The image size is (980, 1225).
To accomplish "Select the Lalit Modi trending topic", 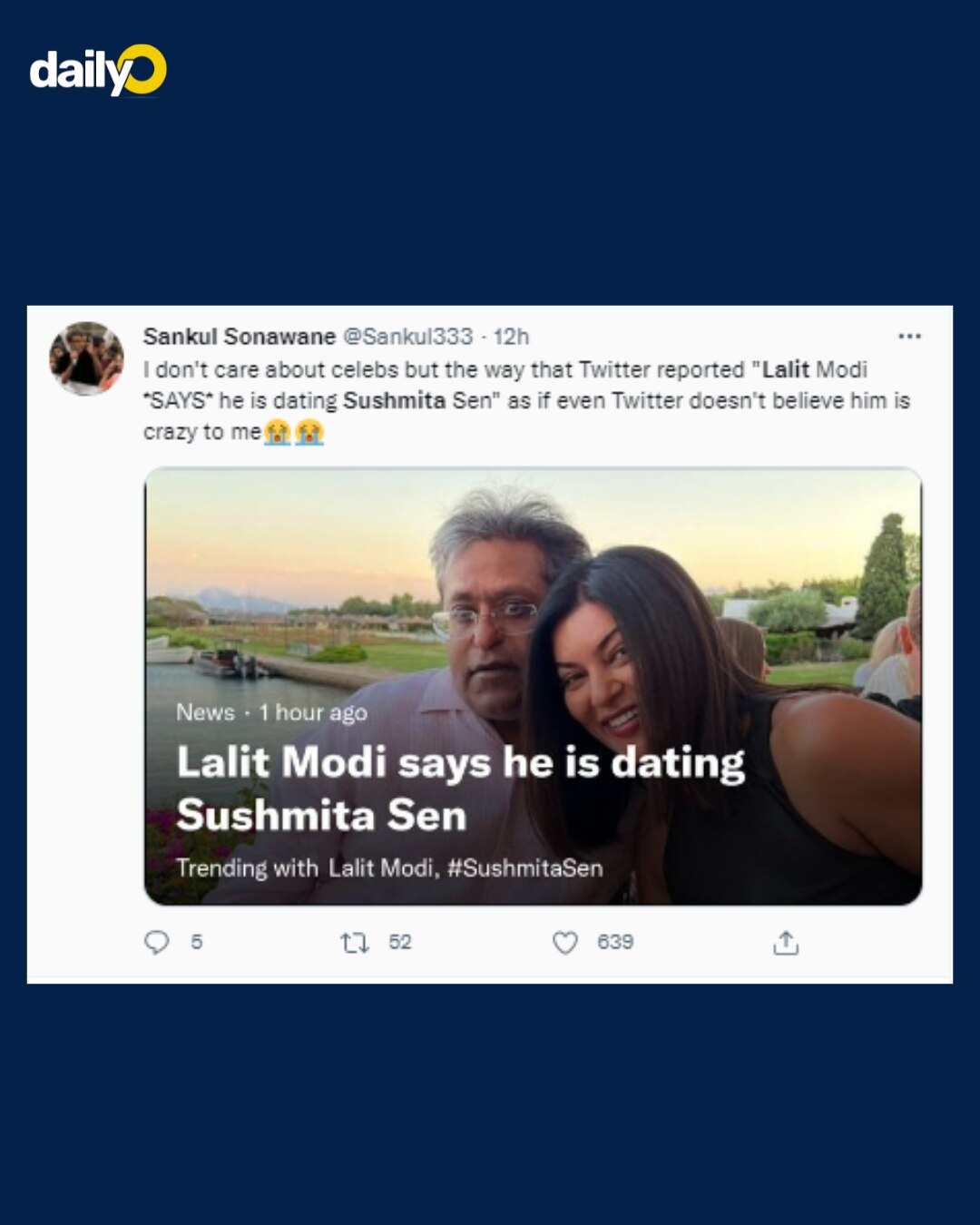I will (x=382, y=868).
